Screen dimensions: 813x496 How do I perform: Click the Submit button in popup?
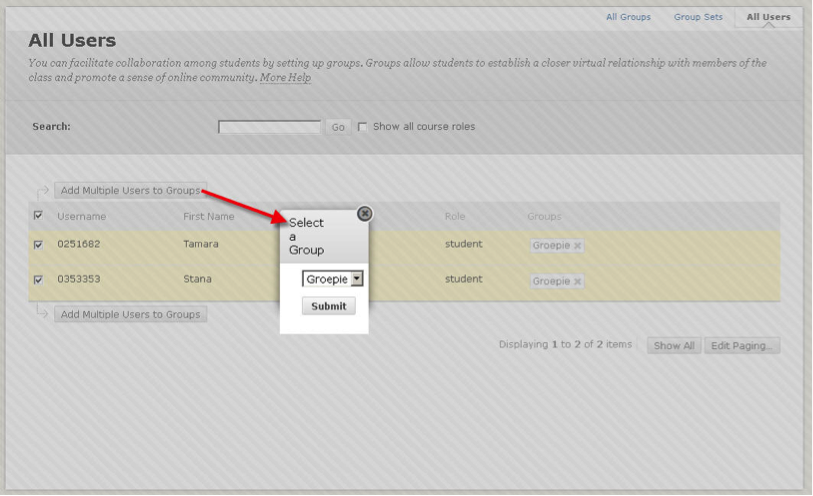coord(328,306)
